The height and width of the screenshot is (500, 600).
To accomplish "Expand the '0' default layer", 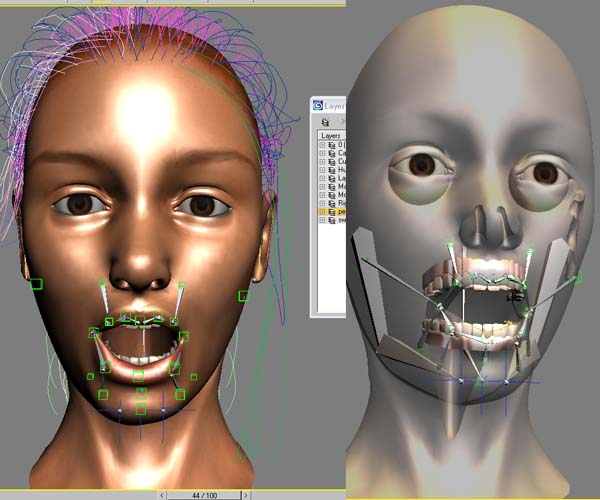I will coord(322,145).
